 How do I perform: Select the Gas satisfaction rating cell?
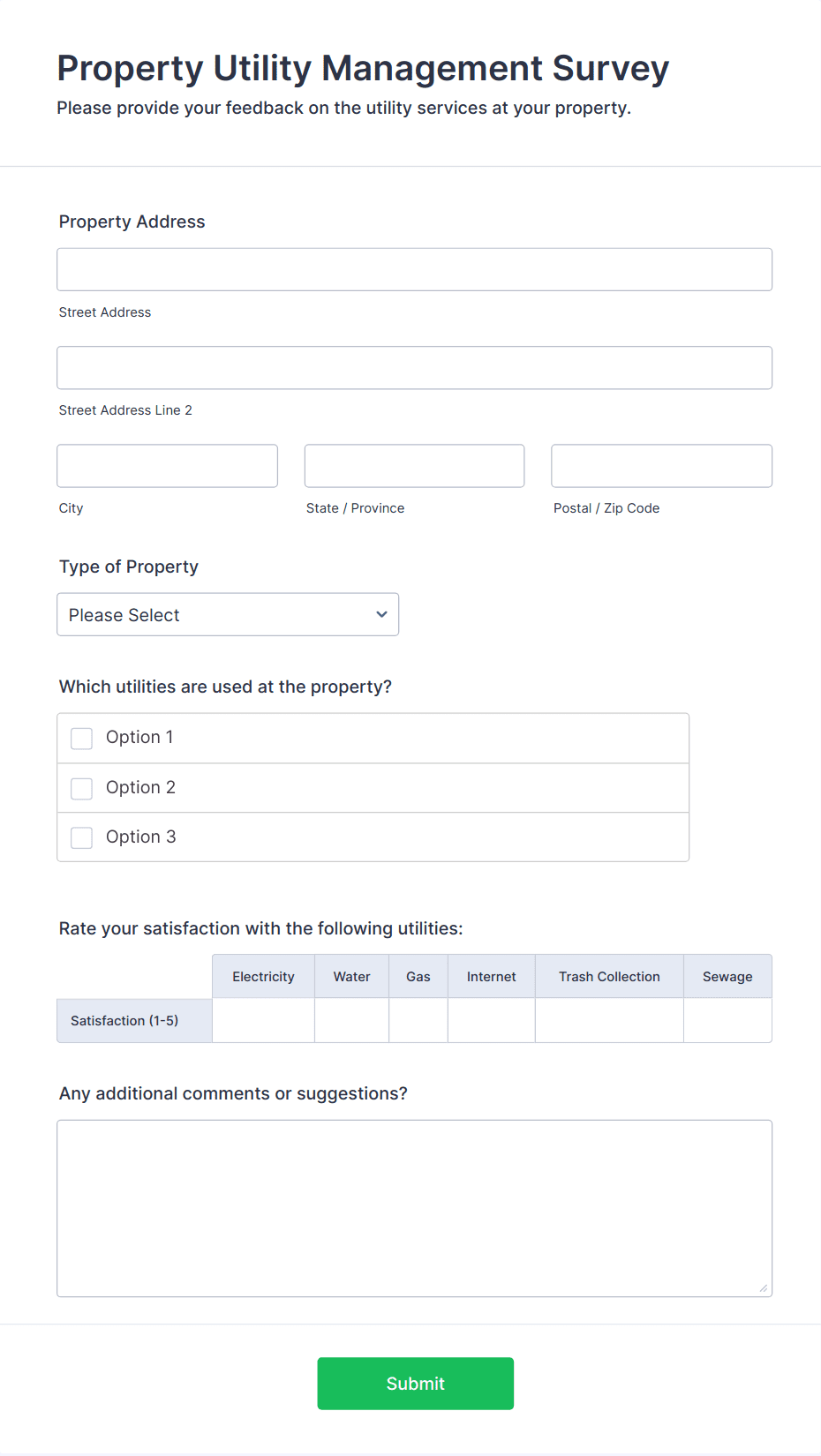(418, 1020)
